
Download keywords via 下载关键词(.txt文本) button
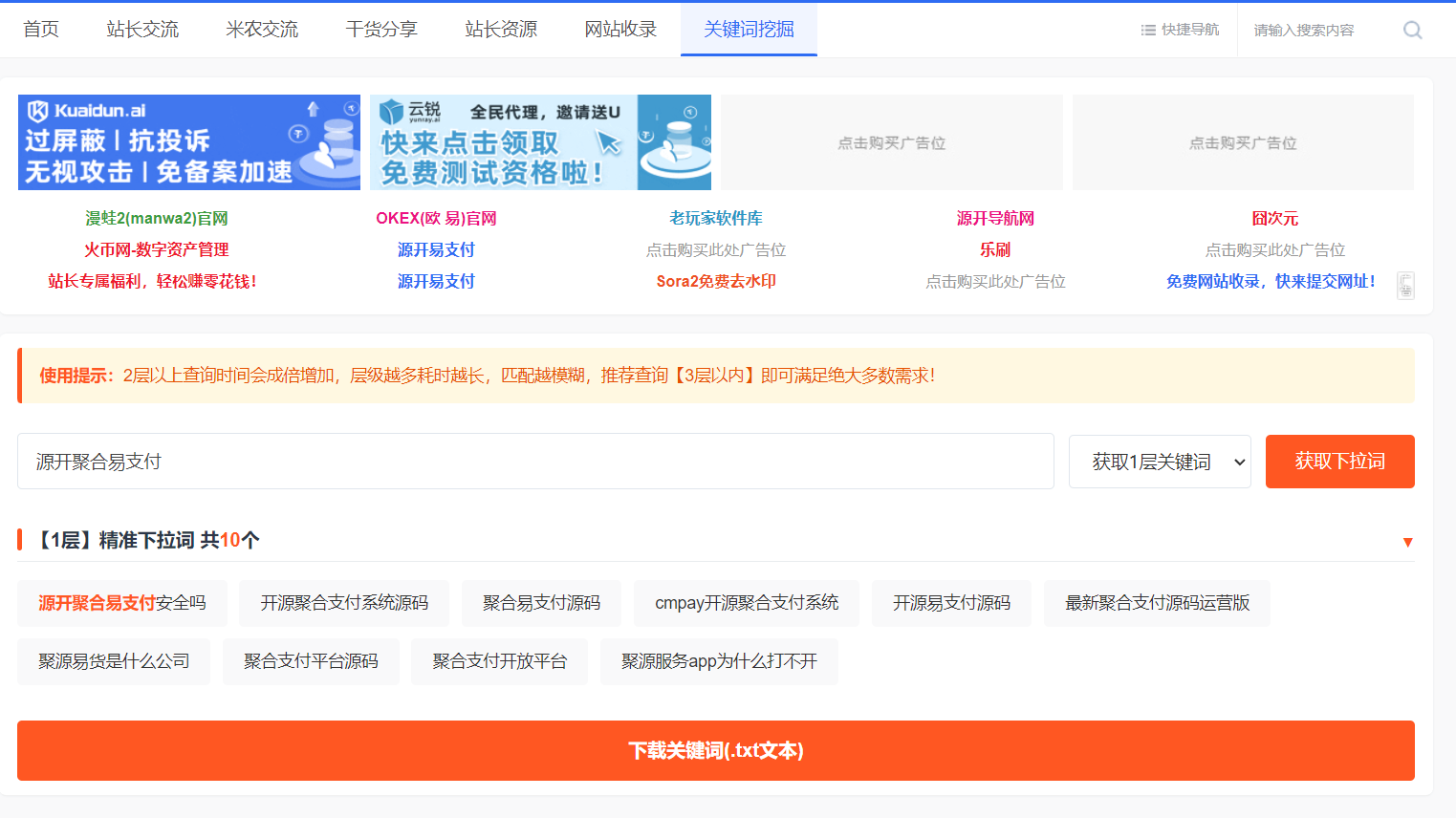[x=715, y=750]
